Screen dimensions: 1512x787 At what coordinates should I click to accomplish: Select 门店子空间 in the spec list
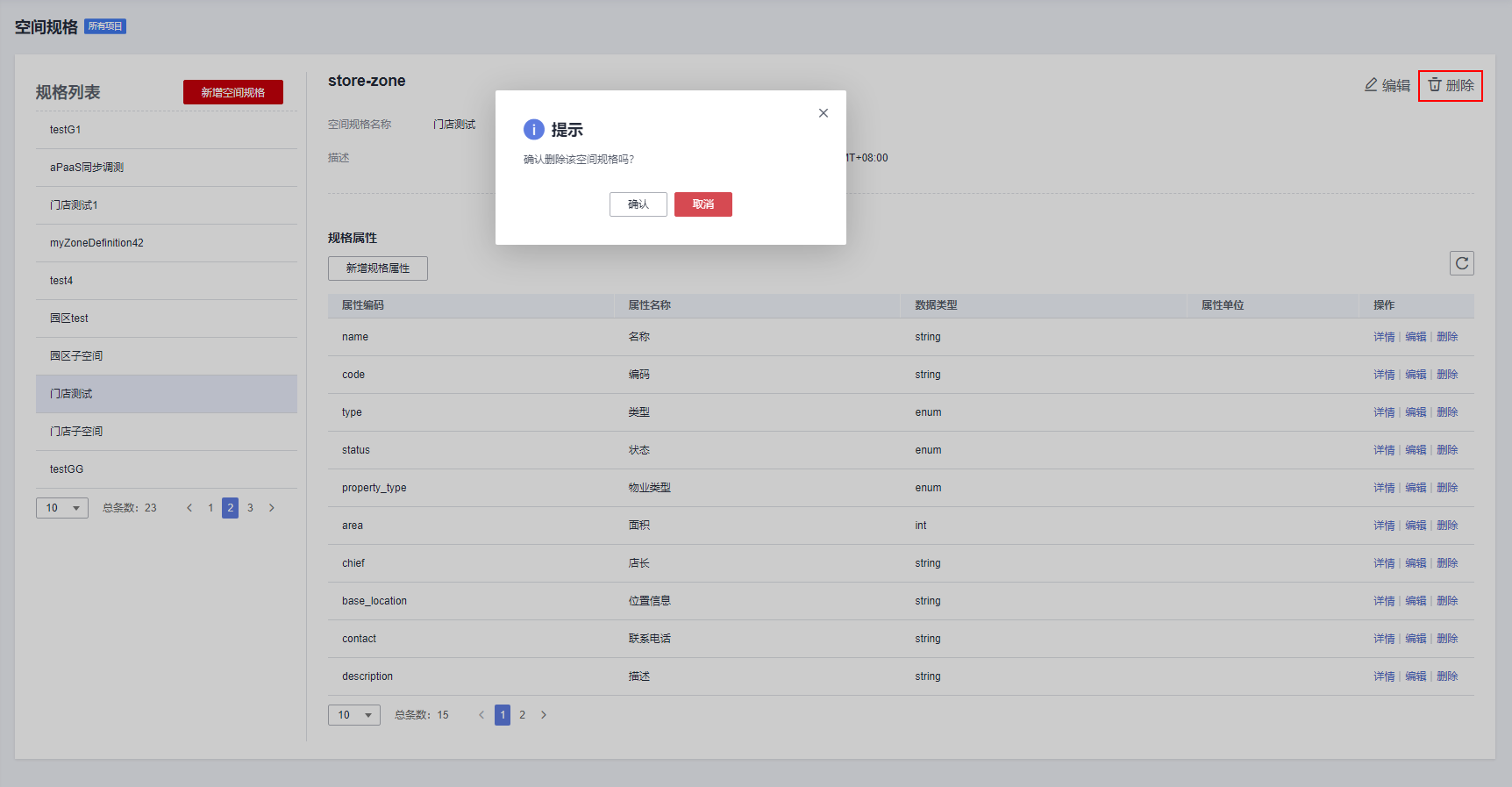tap(76, 432)
